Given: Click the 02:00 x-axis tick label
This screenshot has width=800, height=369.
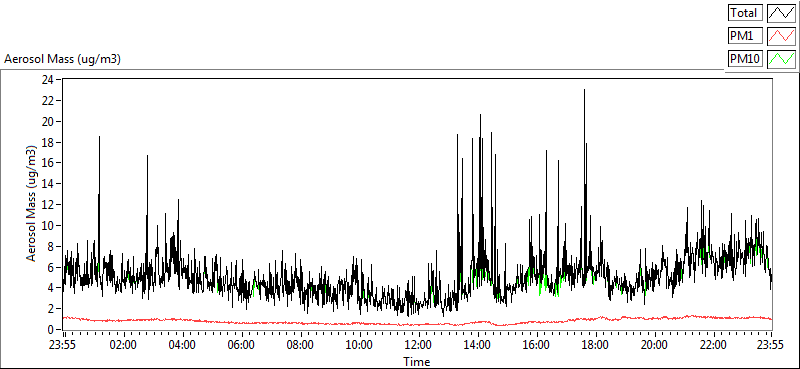Looking at the screenshot, I should point(122,344).
